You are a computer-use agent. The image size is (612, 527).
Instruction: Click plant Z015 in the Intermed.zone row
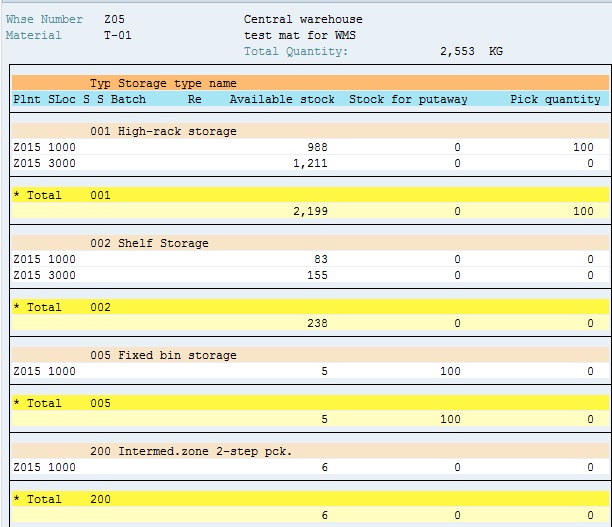(x=27, y=467)
